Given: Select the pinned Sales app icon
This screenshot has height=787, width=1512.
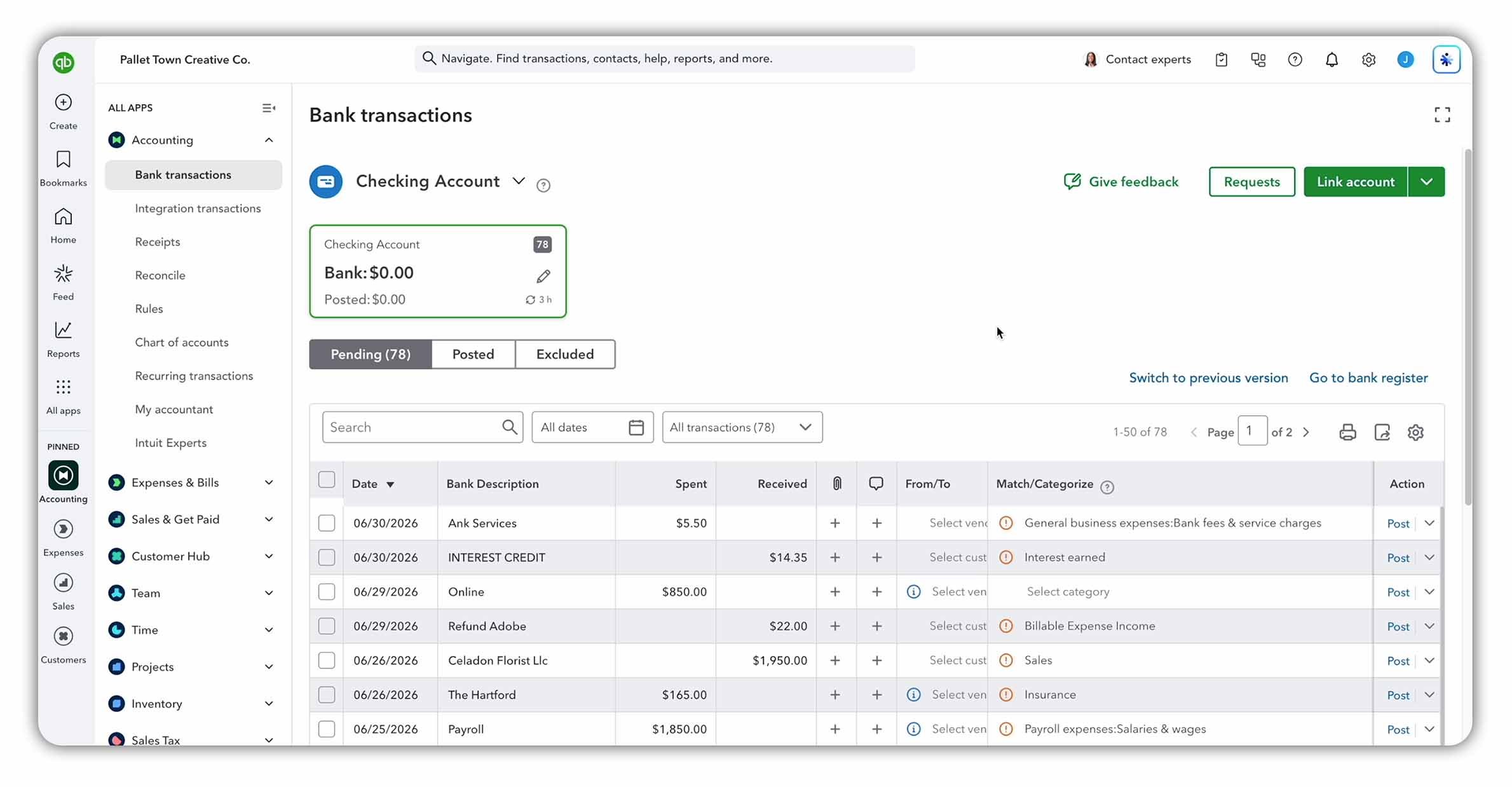Looking at the screenshot, I should 63,582.
